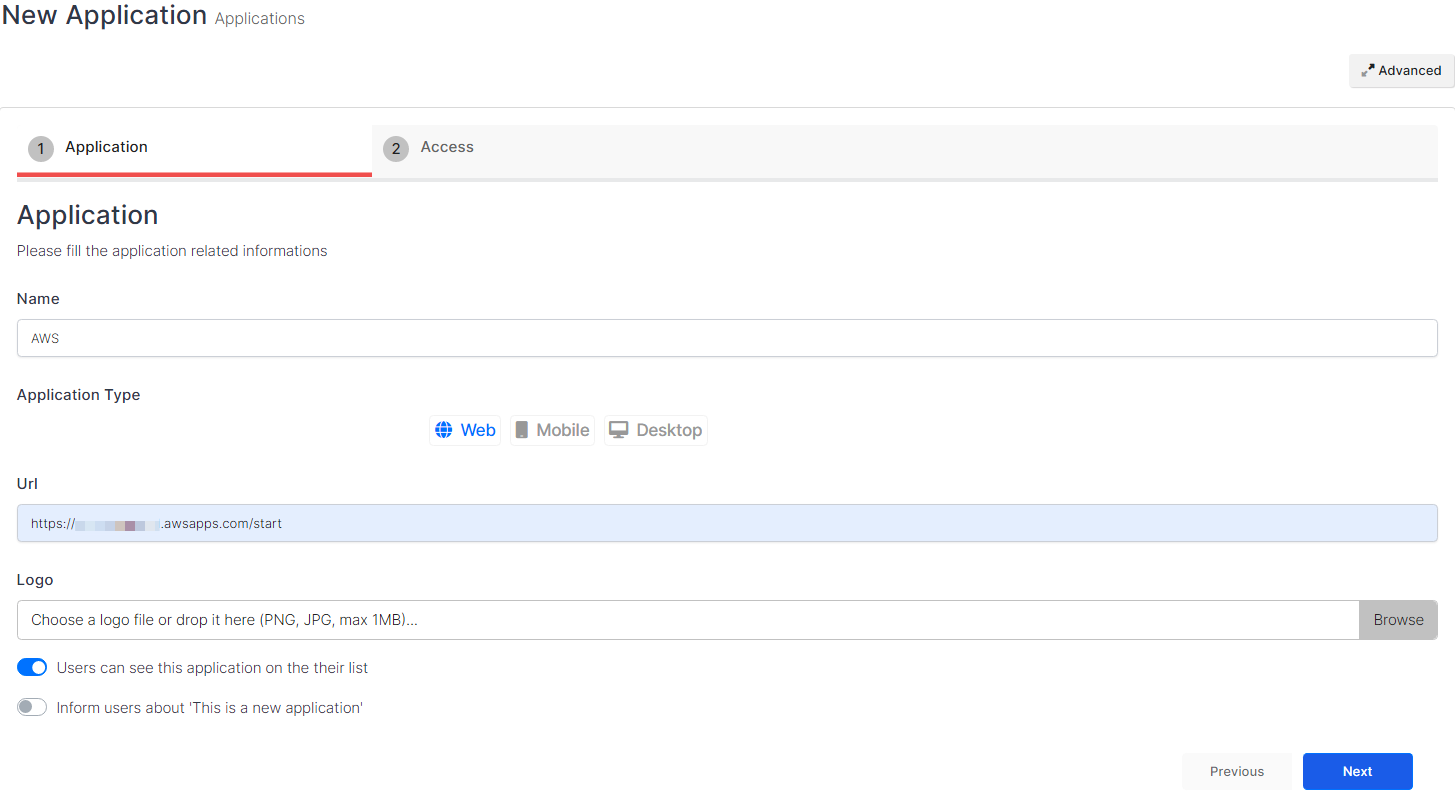Click the expand arrows icon beside Advanced
The height and width of the screenshot is (793, 1455).
pyautogui.click(x=1367, y=71)
